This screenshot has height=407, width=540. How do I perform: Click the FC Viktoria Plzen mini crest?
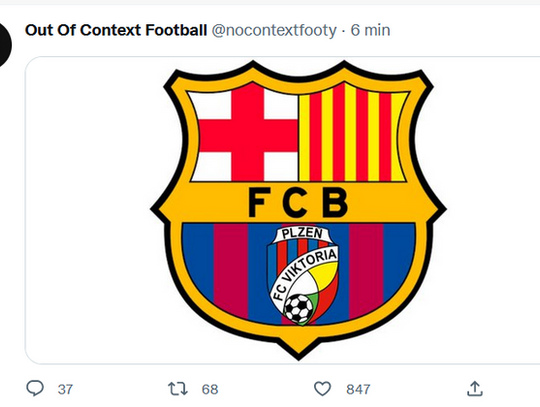[302, 276]
